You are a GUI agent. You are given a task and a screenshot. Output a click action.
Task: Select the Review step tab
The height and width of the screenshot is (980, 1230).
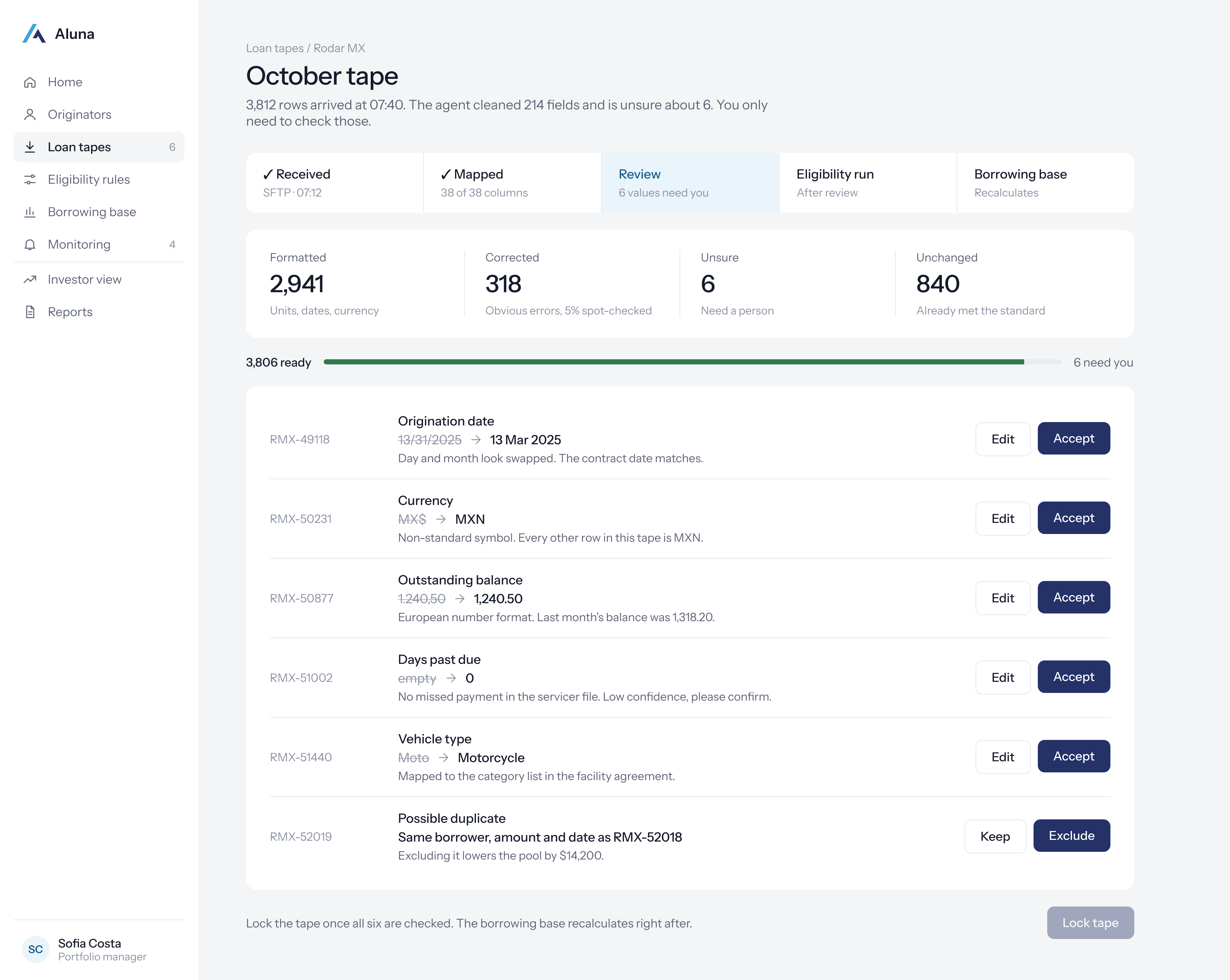pyautogui.click(x=690, y=183)
